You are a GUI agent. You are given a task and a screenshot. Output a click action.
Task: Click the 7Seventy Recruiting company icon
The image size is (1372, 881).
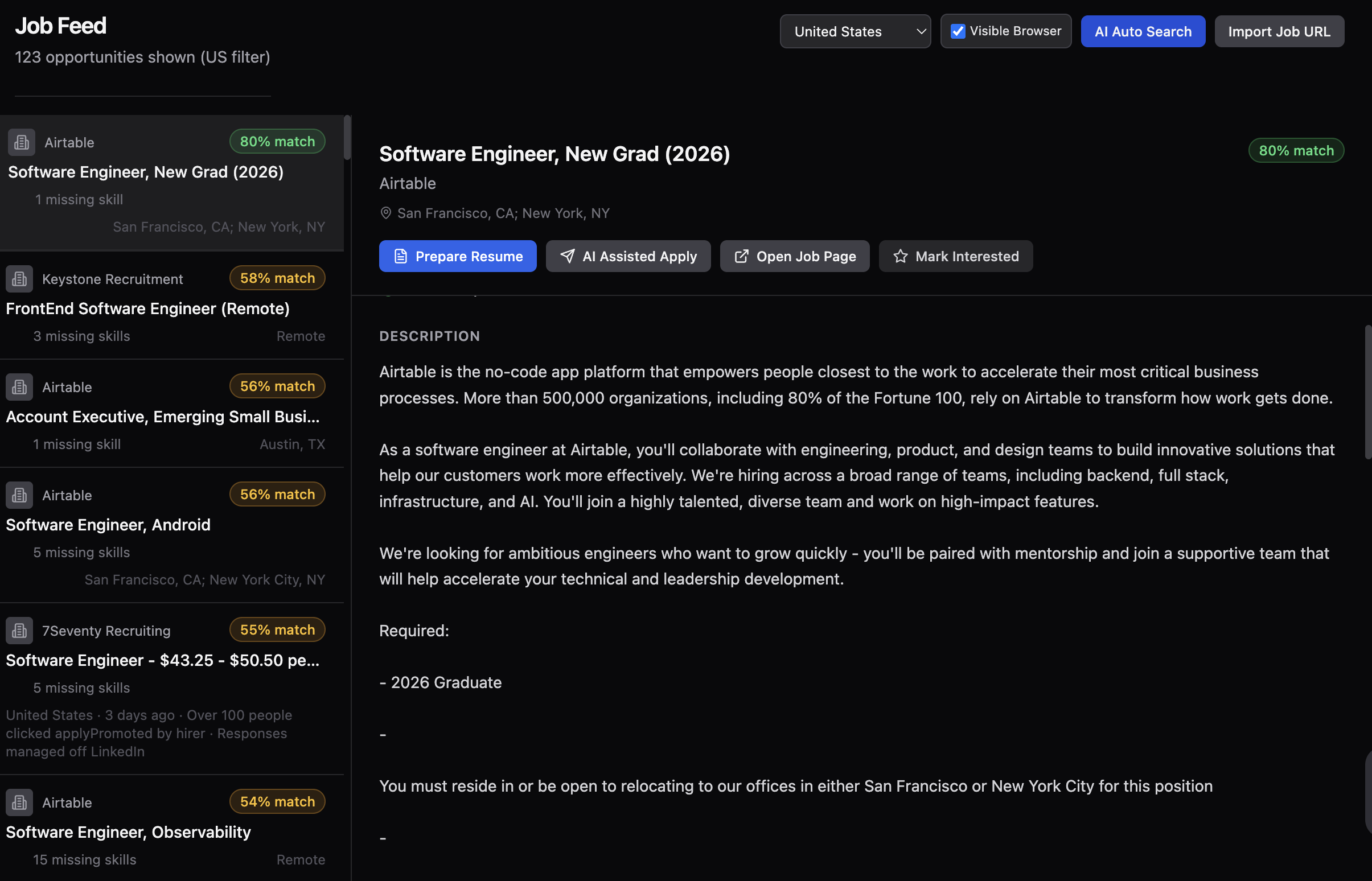(19, 631)
